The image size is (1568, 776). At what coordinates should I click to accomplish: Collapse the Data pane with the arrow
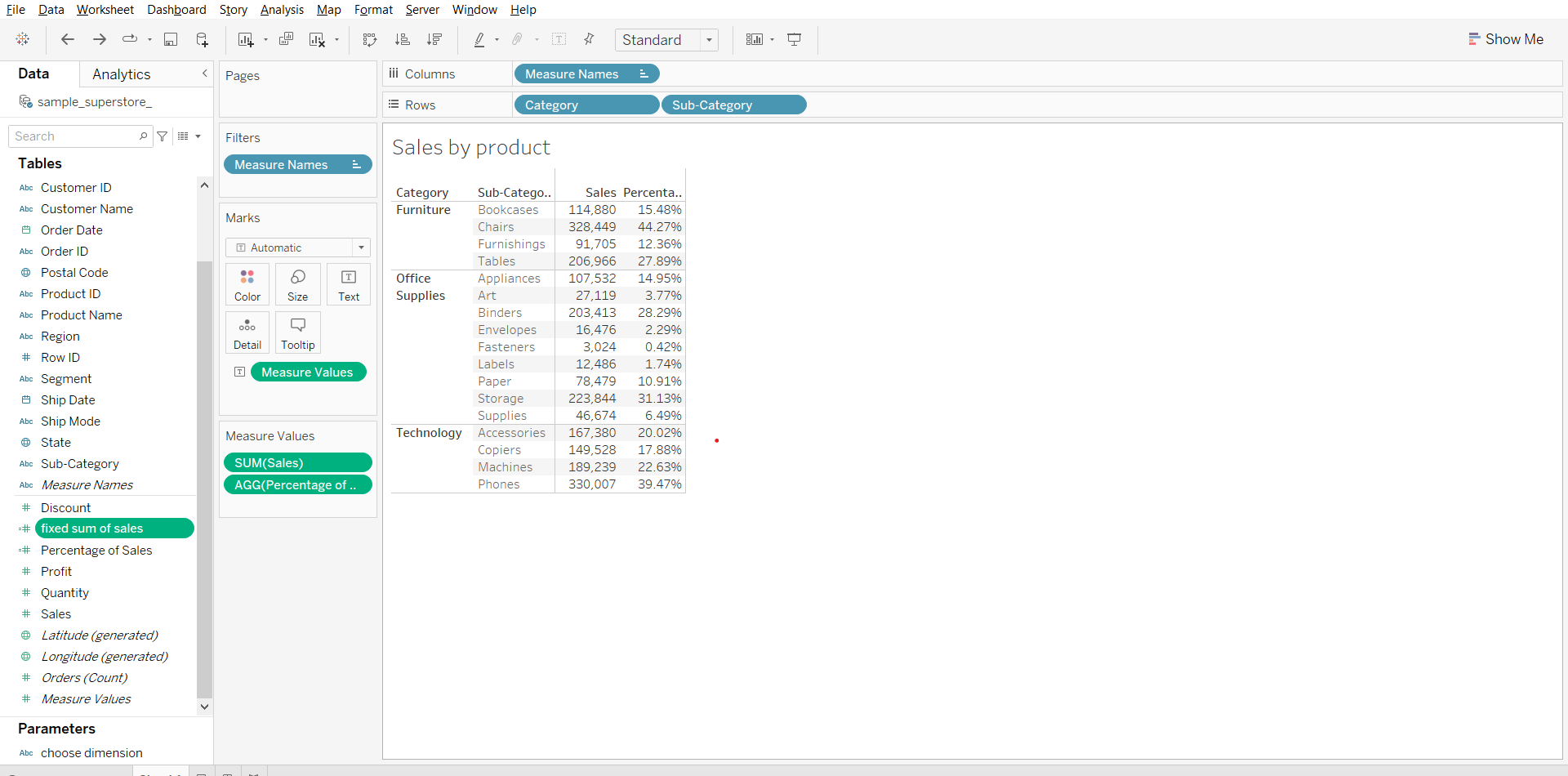click(205, 74)
